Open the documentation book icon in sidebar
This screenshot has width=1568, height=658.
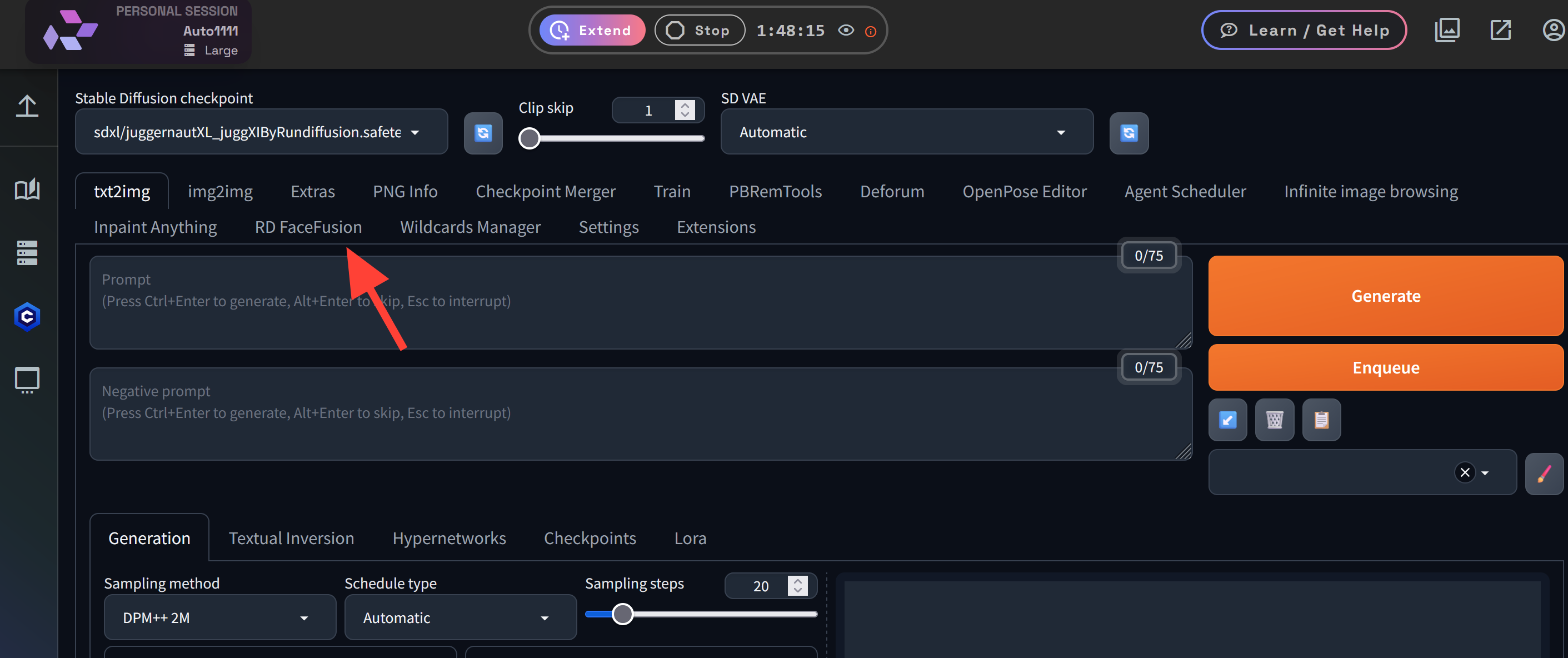pyautogui.click(x=27, y=189)
